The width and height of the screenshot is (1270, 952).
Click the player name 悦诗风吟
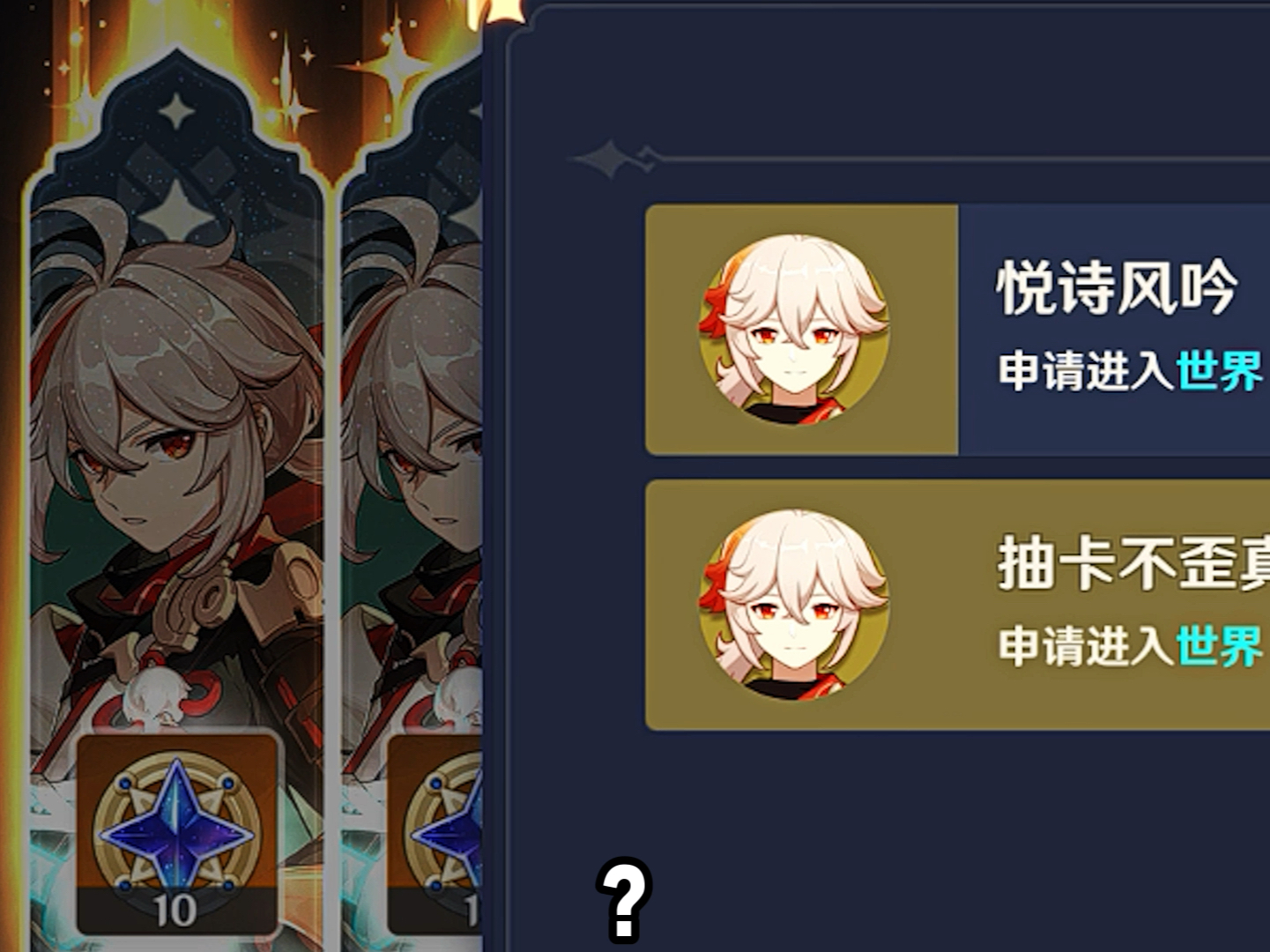tap(1117, 288)
